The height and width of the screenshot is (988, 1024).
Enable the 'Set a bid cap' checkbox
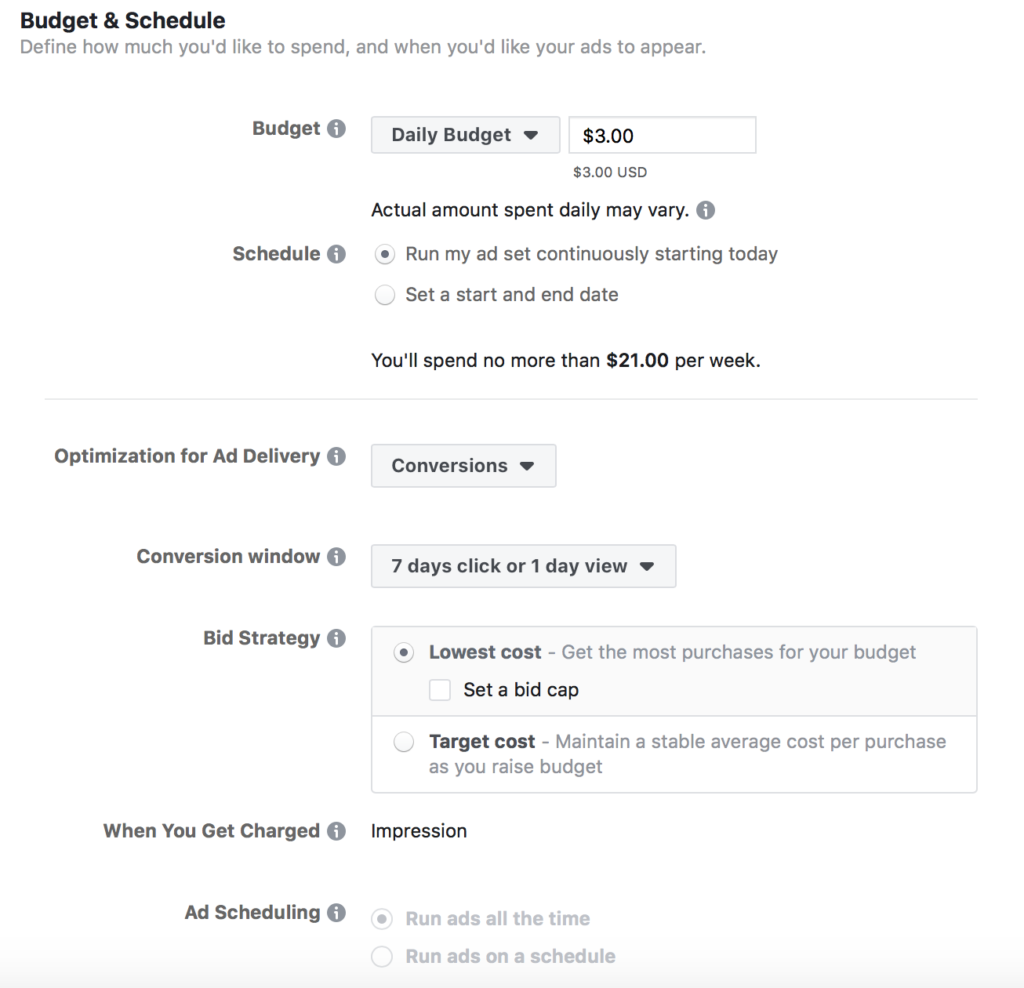(x=440, y=690)
